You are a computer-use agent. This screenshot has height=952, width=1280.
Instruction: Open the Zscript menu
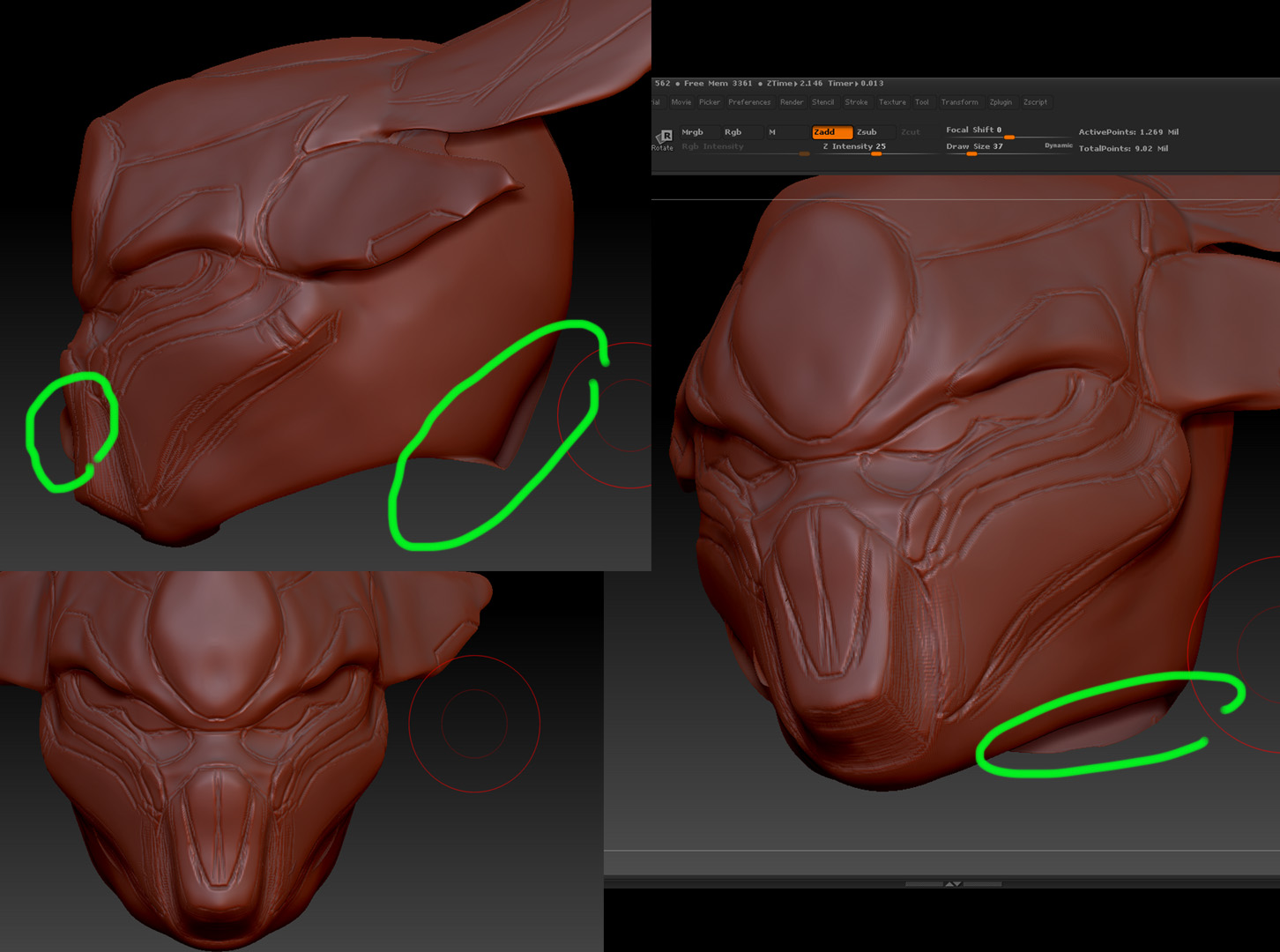[x=1036, y=102]
